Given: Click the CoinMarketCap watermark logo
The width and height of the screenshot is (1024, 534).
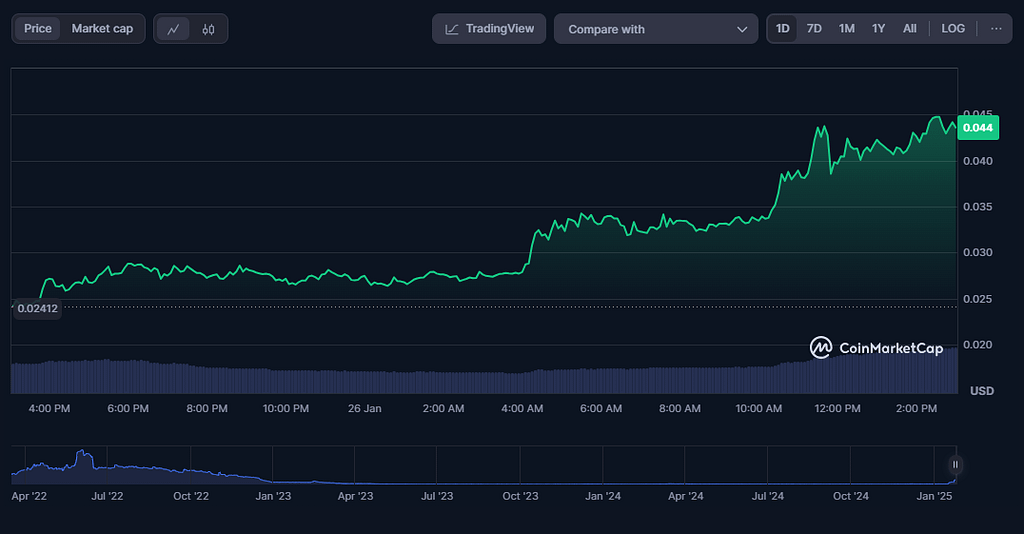Looking at the screenshot, I should tap(876, 348).
